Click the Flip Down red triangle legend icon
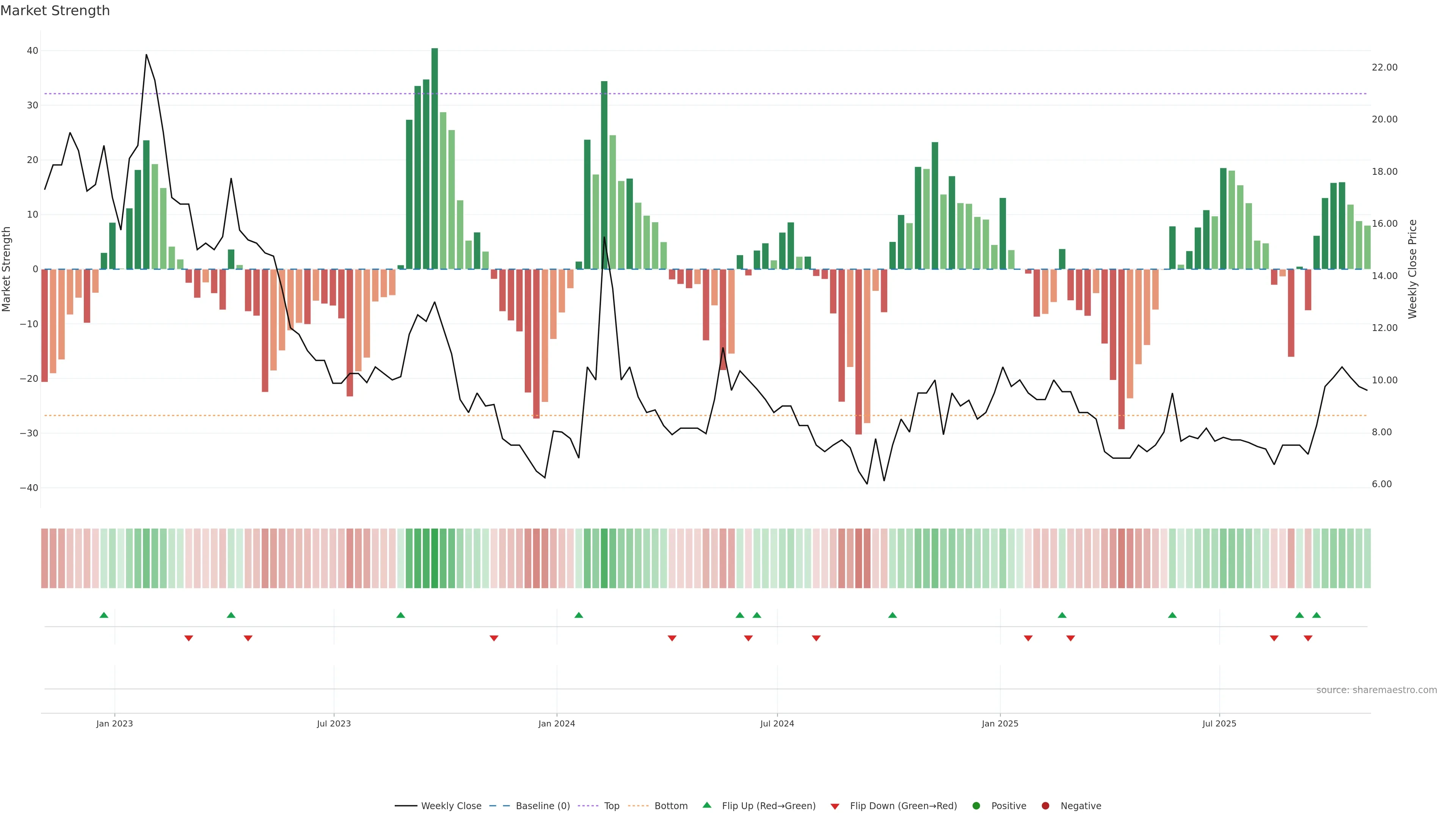1456x819 pixels. [835, 806]
